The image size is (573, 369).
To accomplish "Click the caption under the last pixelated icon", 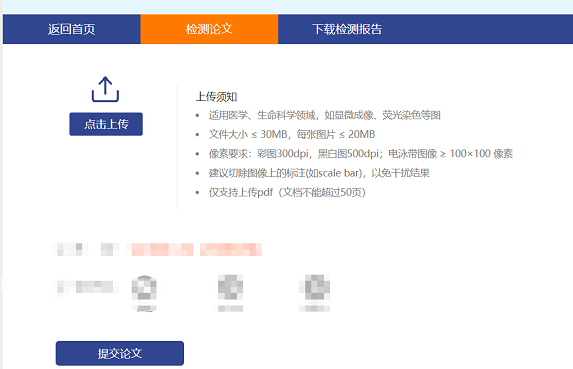I will (315, 308).
